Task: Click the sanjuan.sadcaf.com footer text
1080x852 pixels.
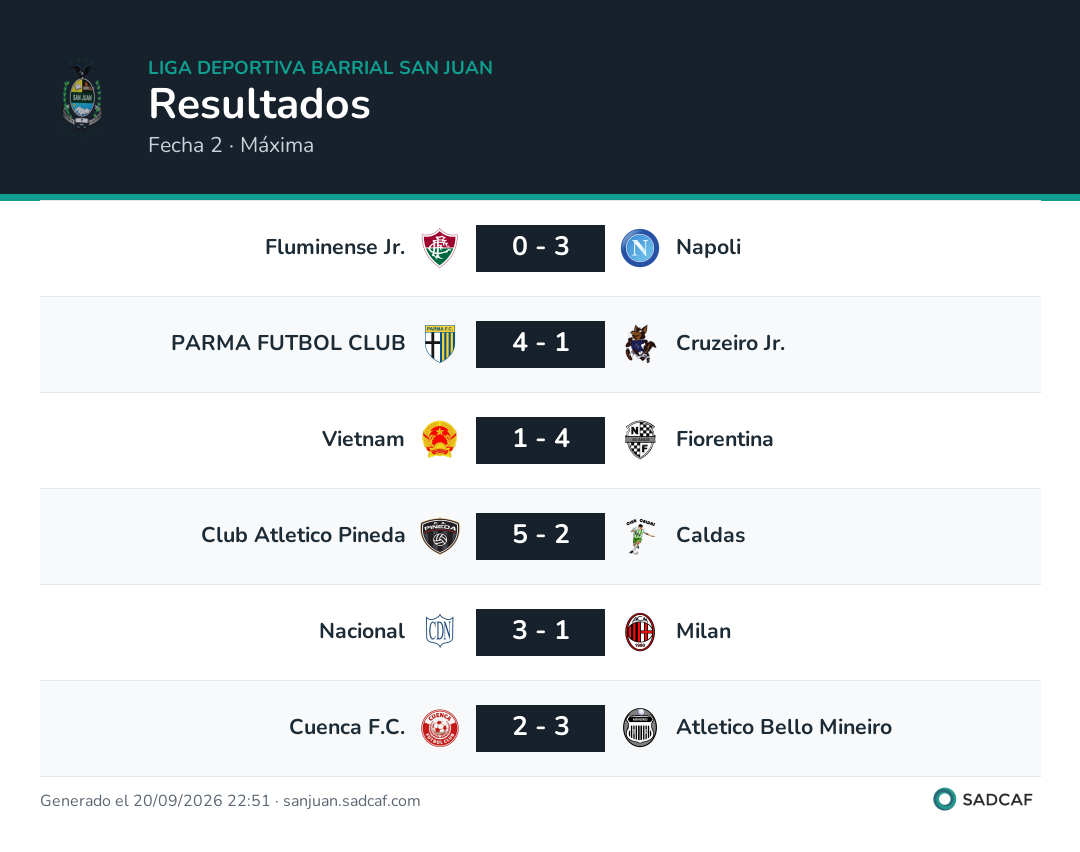Action: point(351,800)
